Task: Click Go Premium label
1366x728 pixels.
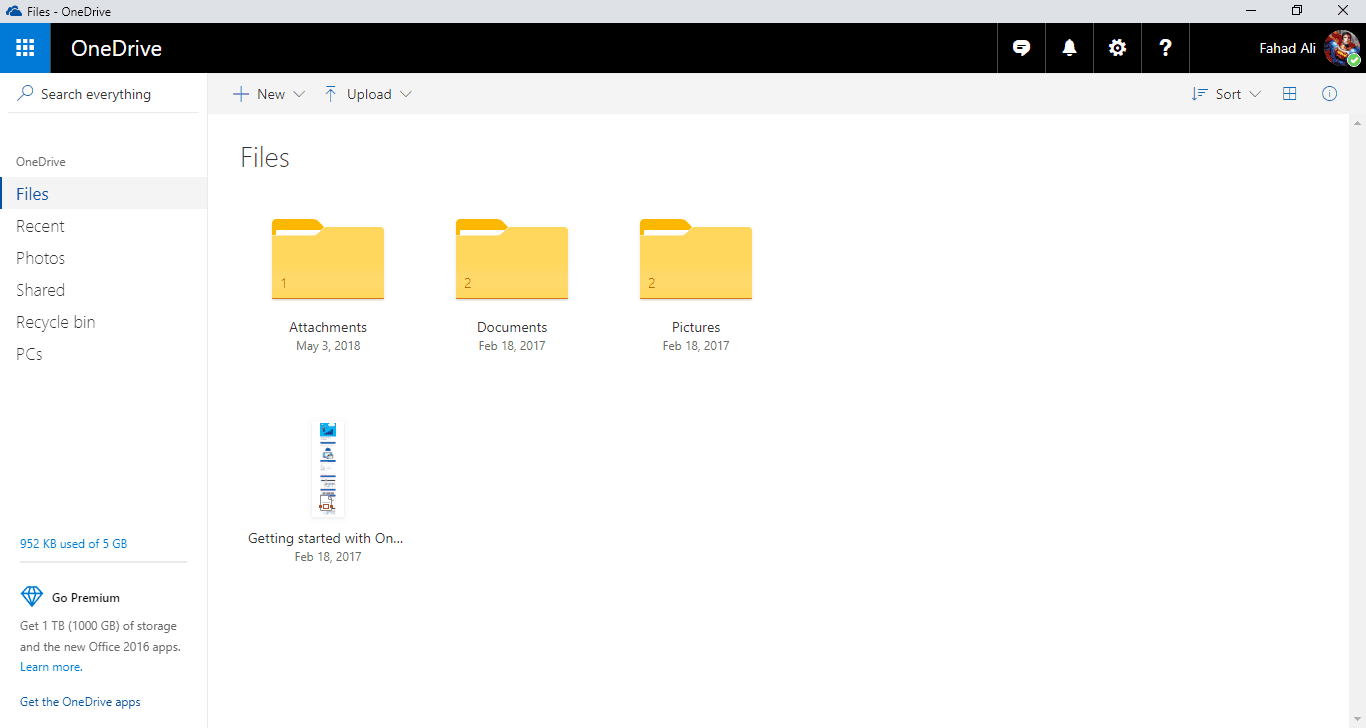Action: tap(86, 598)
